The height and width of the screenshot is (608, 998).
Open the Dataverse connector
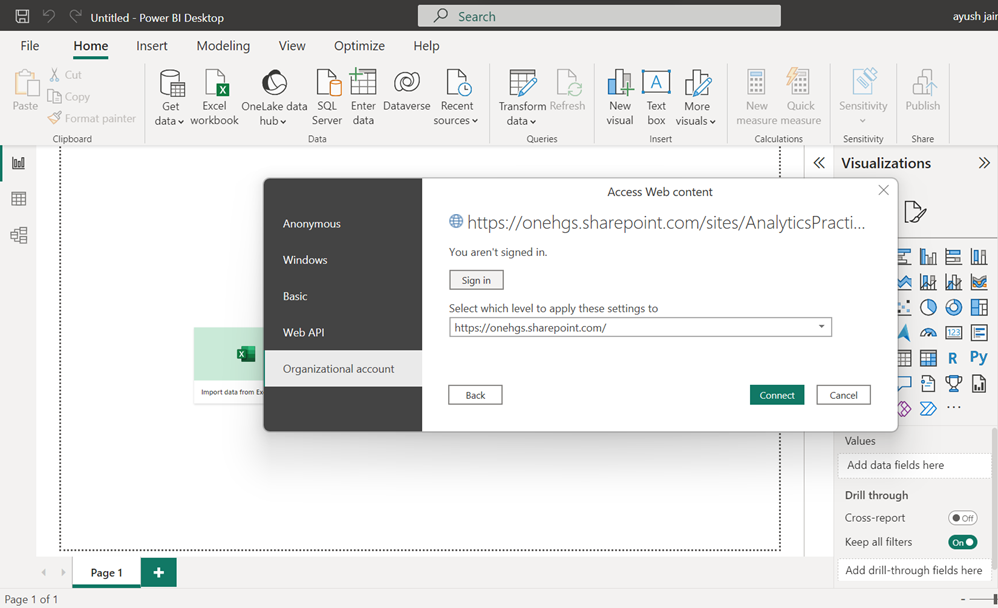point(407,90)
